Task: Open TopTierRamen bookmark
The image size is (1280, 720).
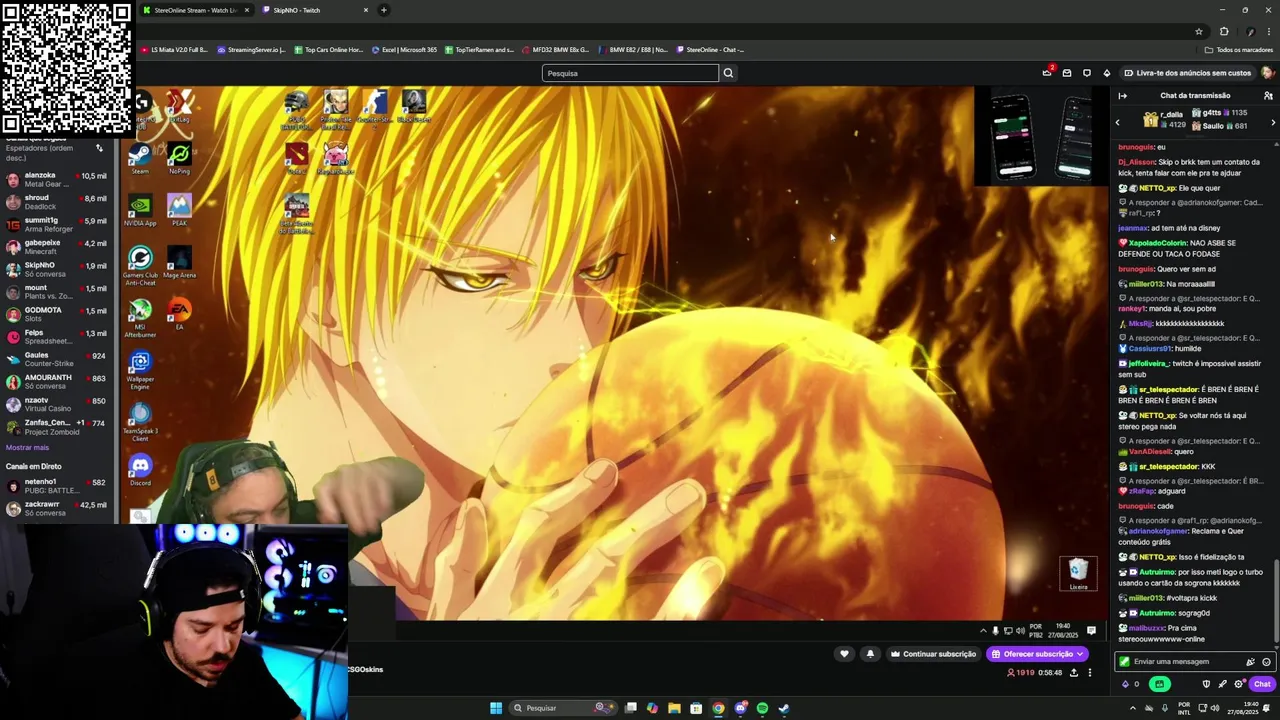Action: pyautogui.click(x=479, y=49)
